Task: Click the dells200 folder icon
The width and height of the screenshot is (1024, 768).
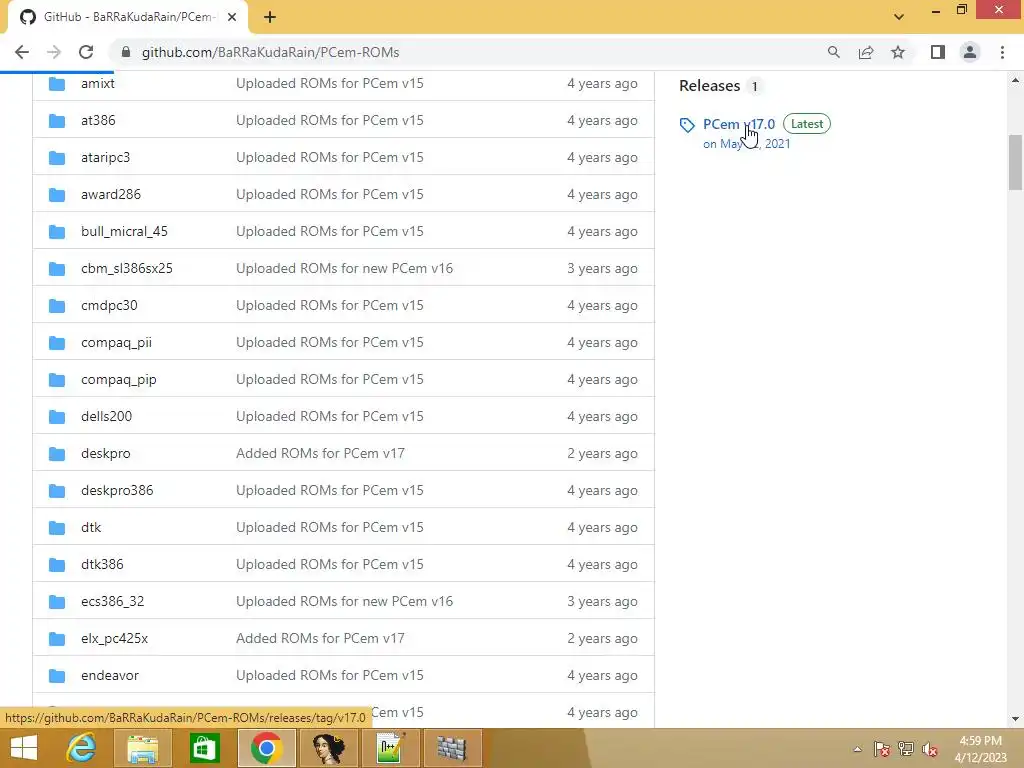Action: [x=57, y=417]
